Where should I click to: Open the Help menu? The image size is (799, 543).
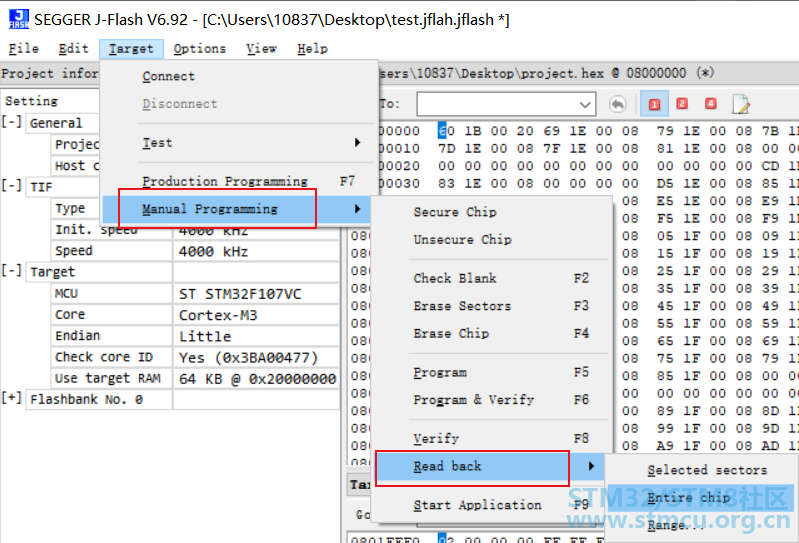(x=312, y=49)
